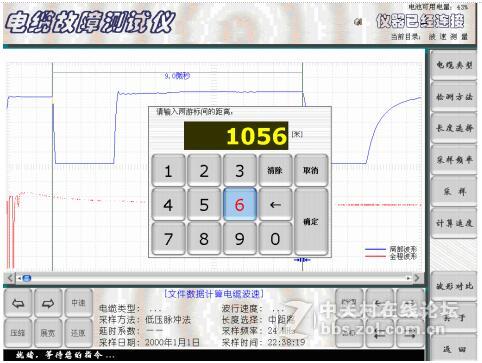
Task: Tap digit 4 on the keypad
Action: (x=168, y=205)
